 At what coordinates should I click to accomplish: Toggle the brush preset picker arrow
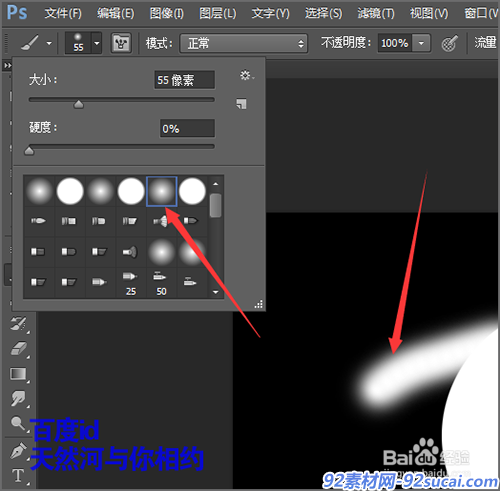point(97,43)
